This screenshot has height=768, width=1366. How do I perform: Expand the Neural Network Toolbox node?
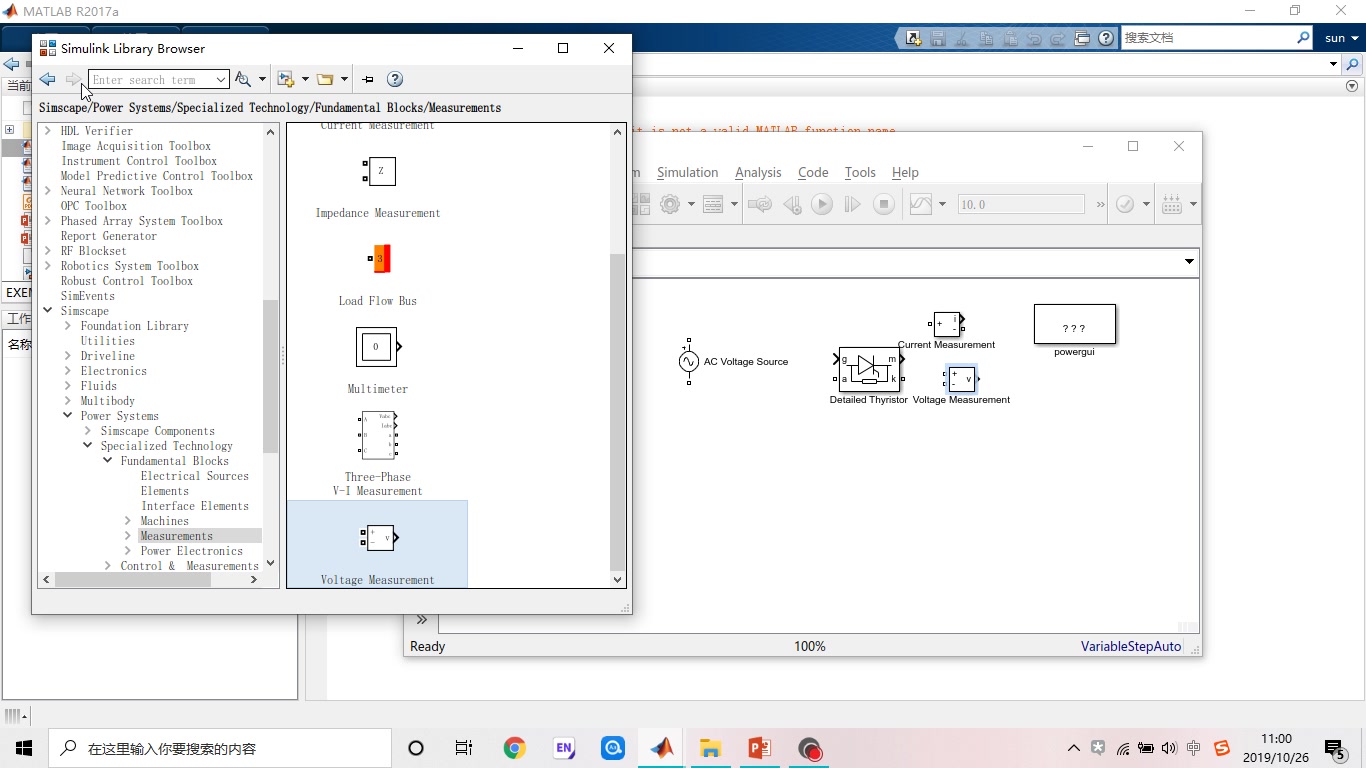pyautogui.click(x=48, y=191)
